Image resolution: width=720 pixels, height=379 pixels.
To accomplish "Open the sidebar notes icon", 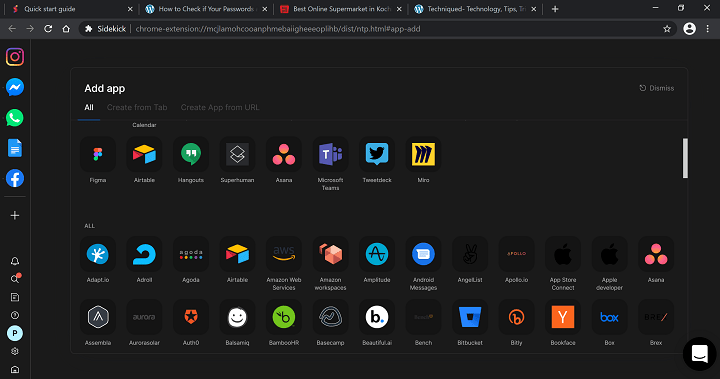I will coord(15,297).
